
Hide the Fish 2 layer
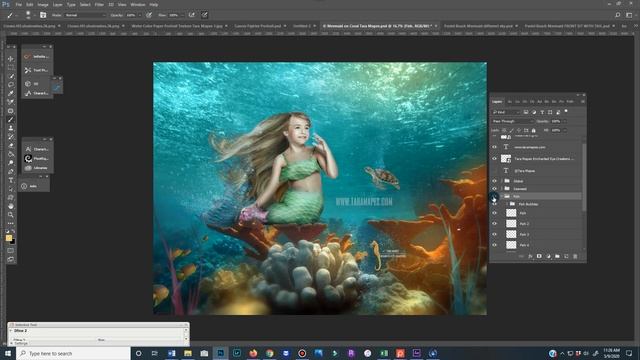click(x=494, y=224)
